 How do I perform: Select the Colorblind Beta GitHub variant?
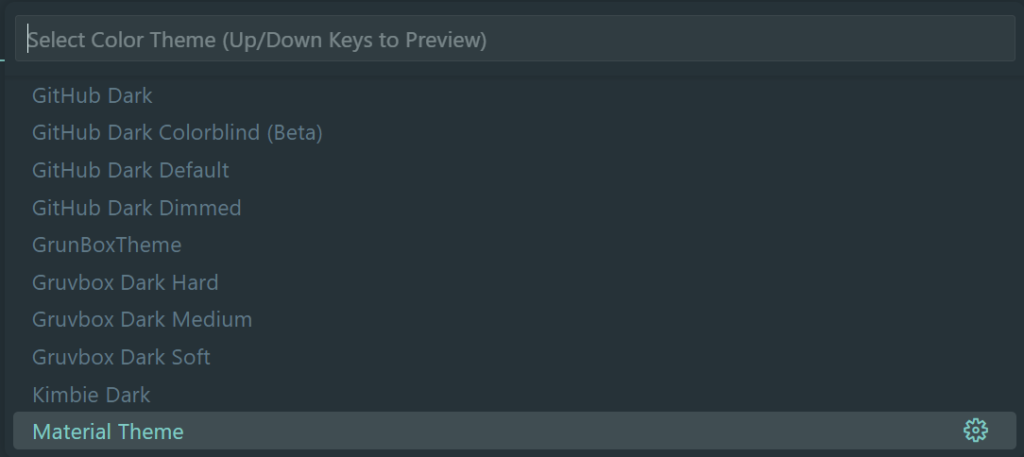(177, 133)
